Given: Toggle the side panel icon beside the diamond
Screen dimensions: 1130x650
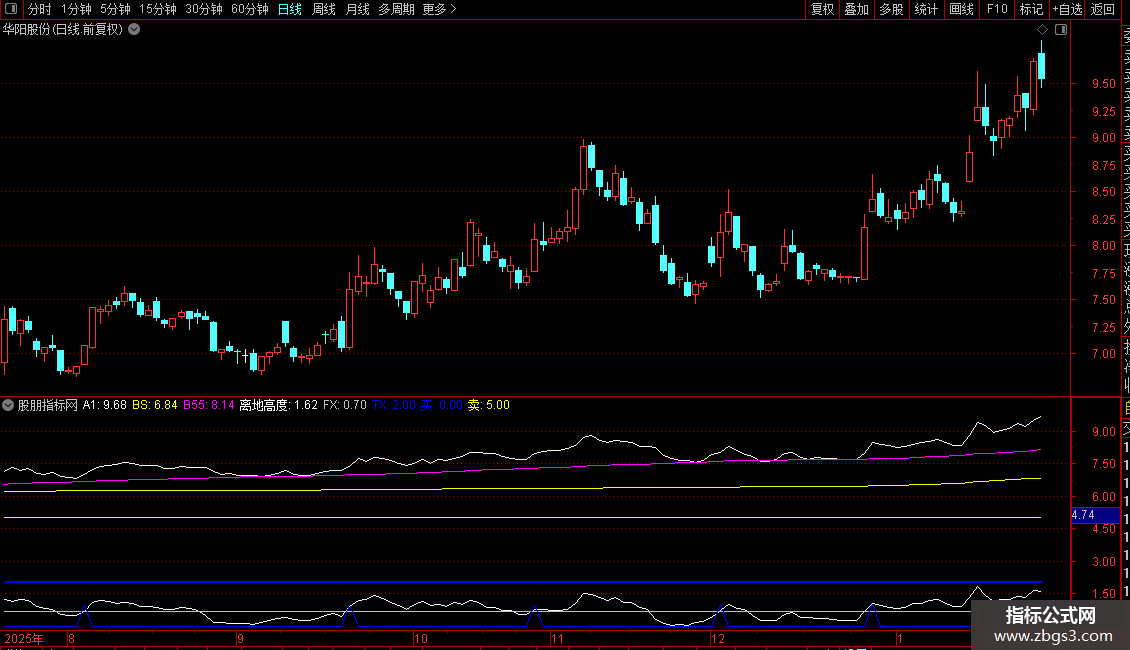Looking at the screenshot, I should [1061, 30].
